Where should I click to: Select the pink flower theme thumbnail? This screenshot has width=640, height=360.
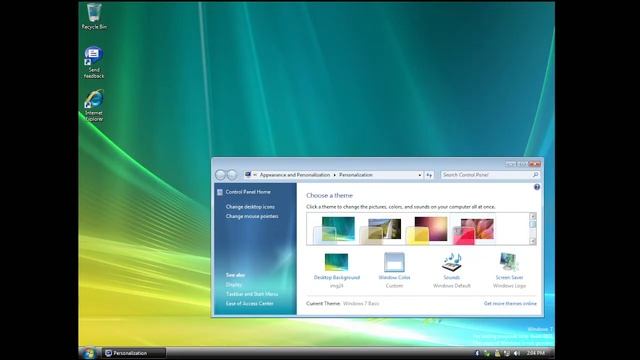pyautogui.click(x=473, y=230)
